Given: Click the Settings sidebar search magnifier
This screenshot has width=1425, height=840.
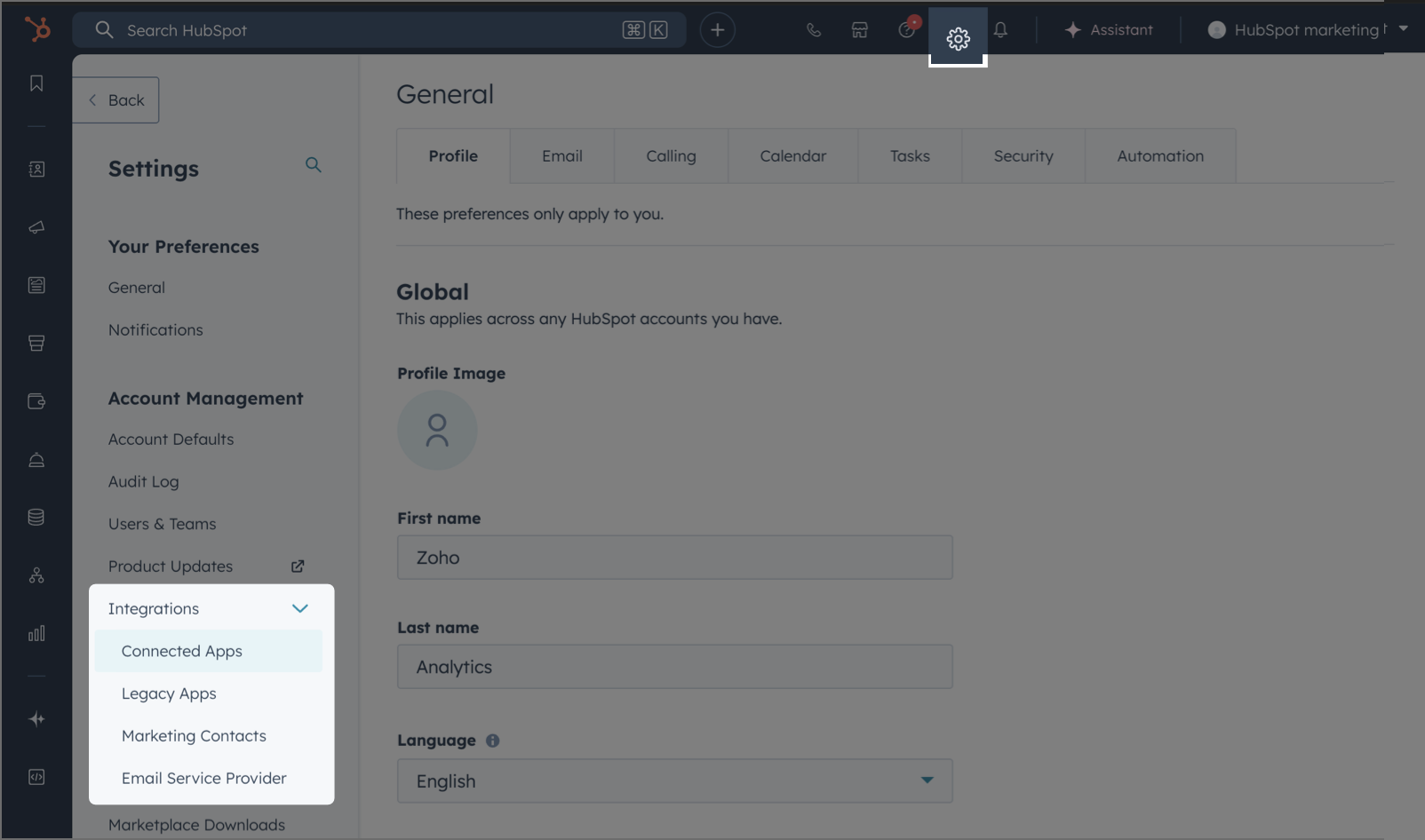Looking at the screenshot, I should [314, 165].
